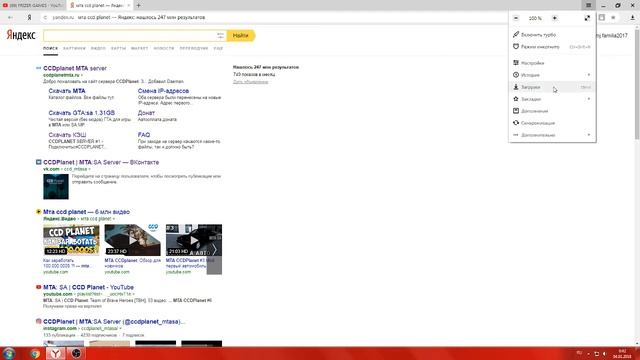Click downloads arrow icon in toolbar
The image size is (640, 360).
632,18
